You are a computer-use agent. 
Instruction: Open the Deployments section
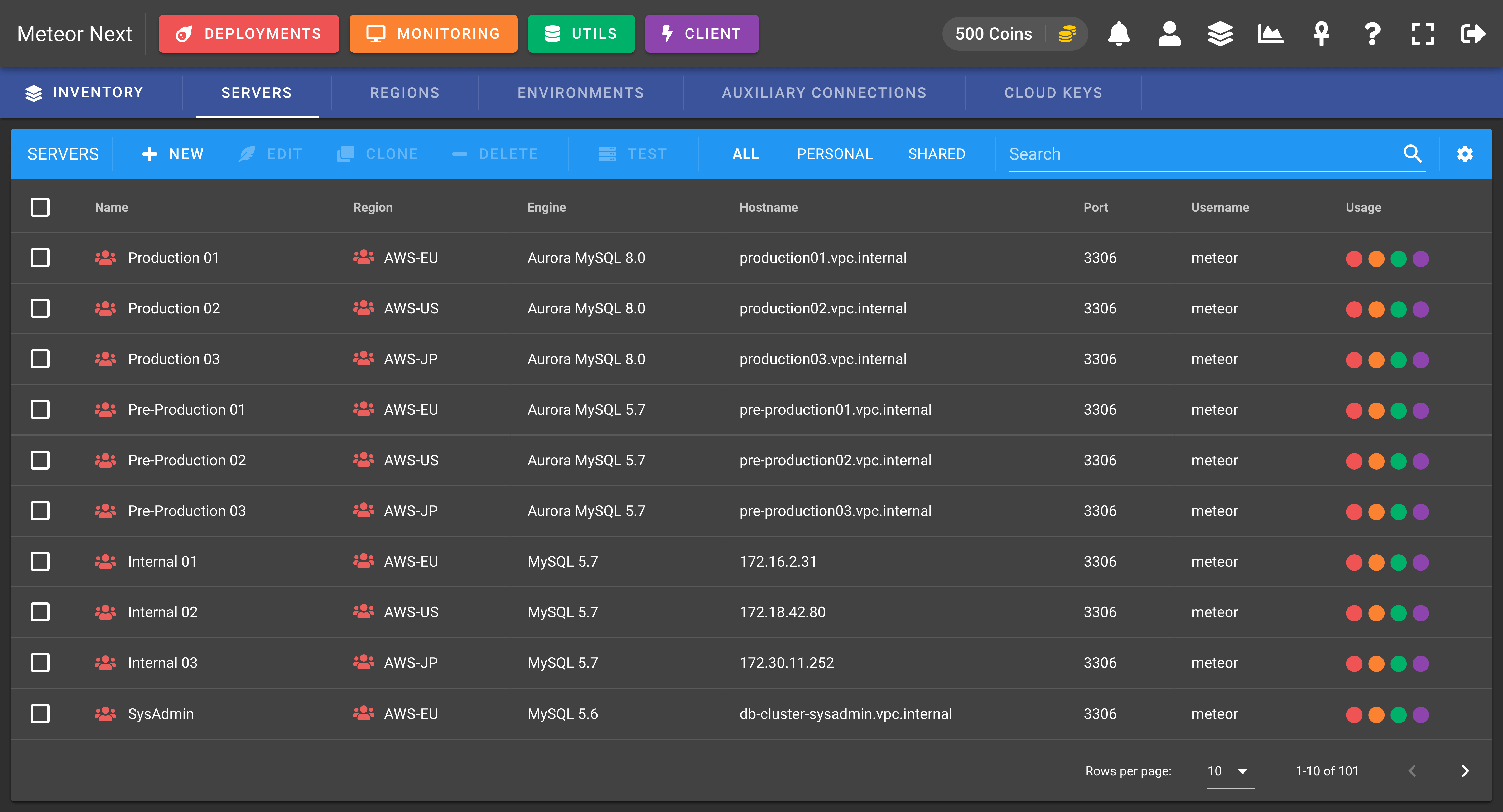[x=249, y=34]
